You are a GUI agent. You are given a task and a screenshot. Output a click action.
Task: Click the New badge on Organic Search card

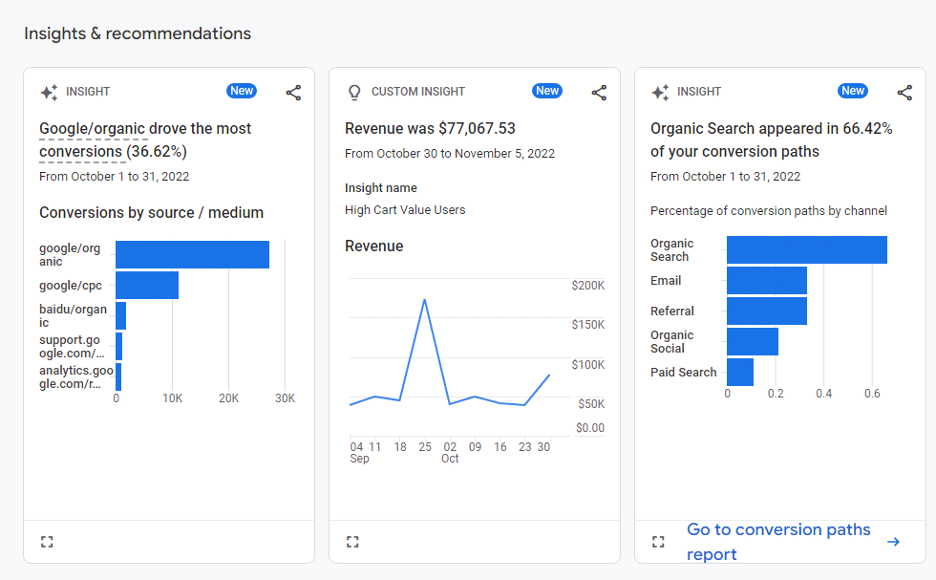coord(853,91)
